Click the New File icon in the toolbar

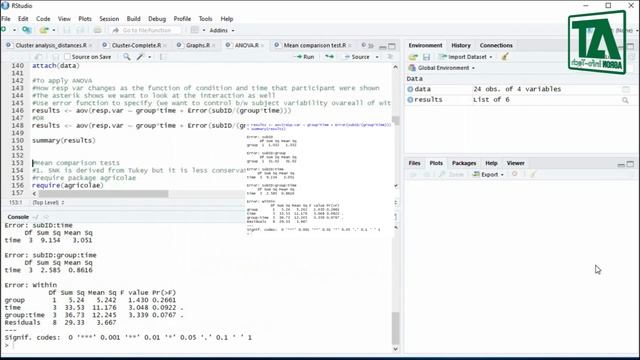4,30
